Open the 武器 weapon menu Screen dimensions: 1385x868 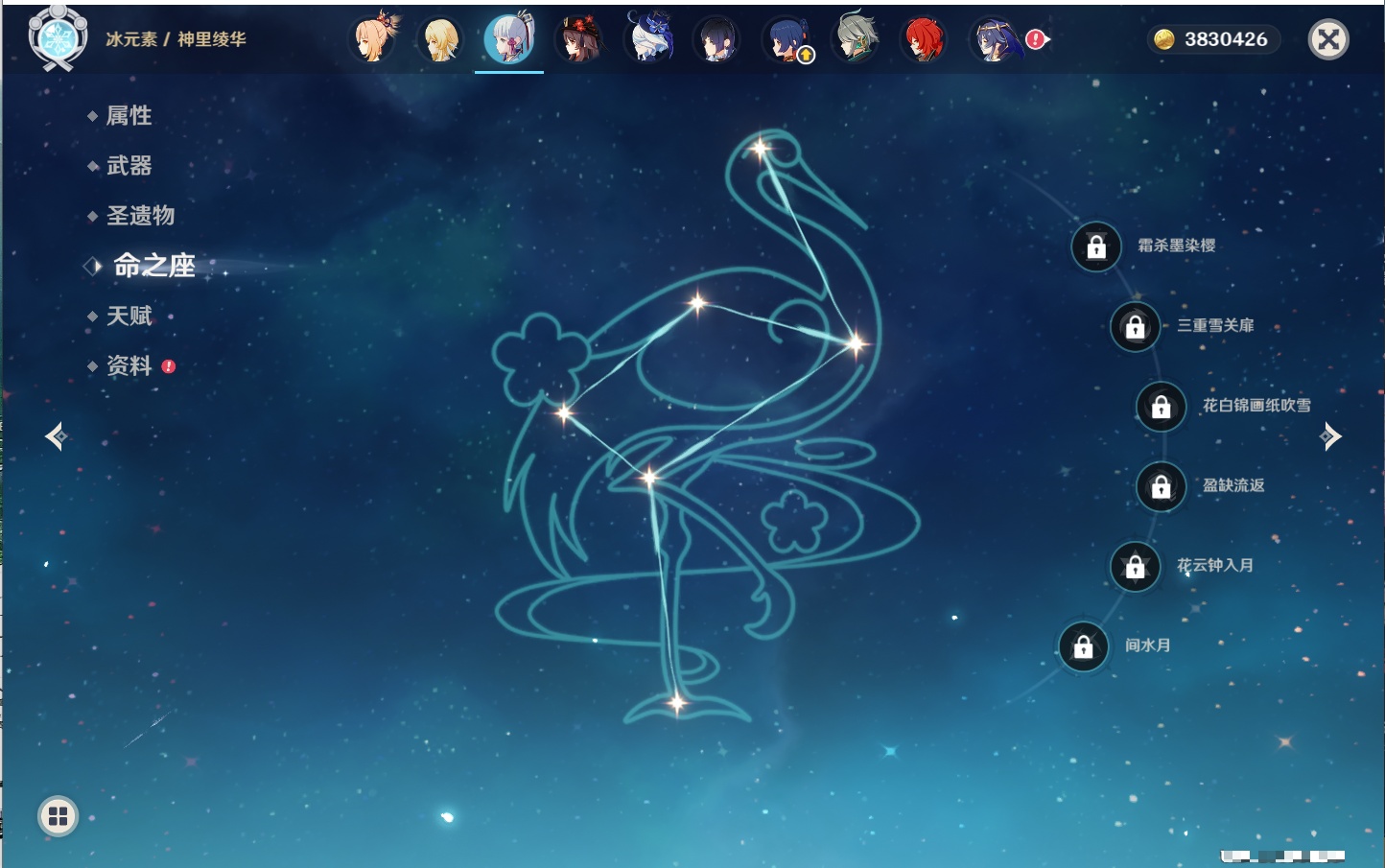(129, 166)
